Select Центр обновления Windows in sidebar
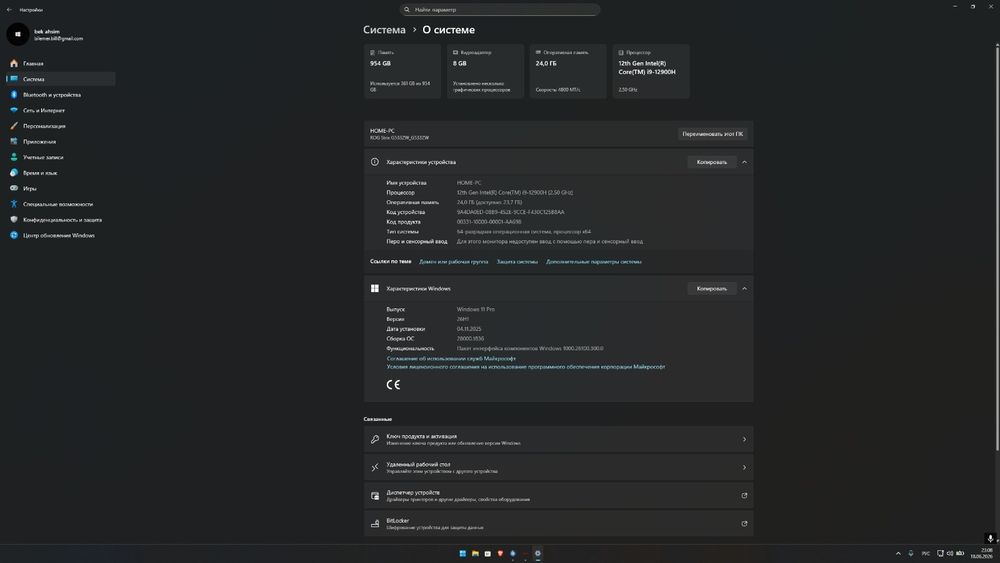Screen dimensions: 1000x563 61,235
